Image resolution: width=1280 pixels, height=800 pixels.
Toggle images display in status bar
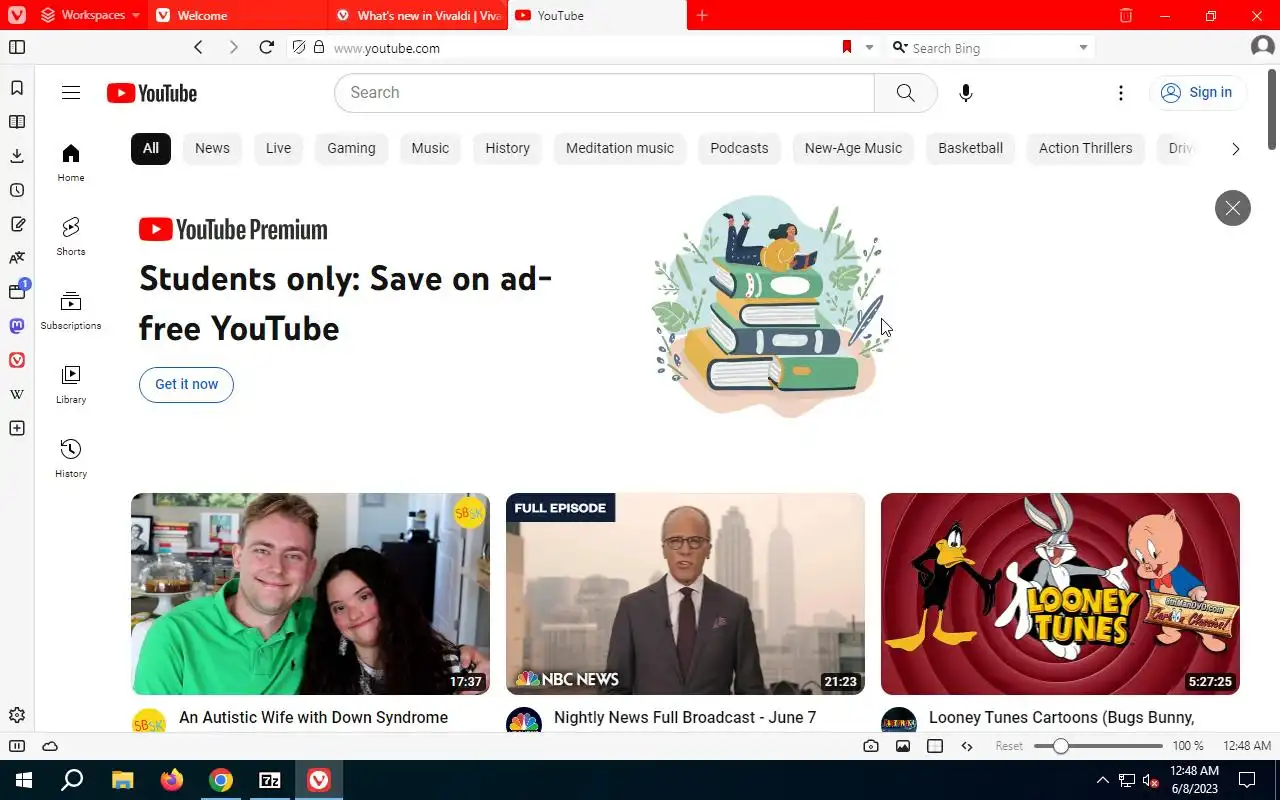(x=903, y=746)
